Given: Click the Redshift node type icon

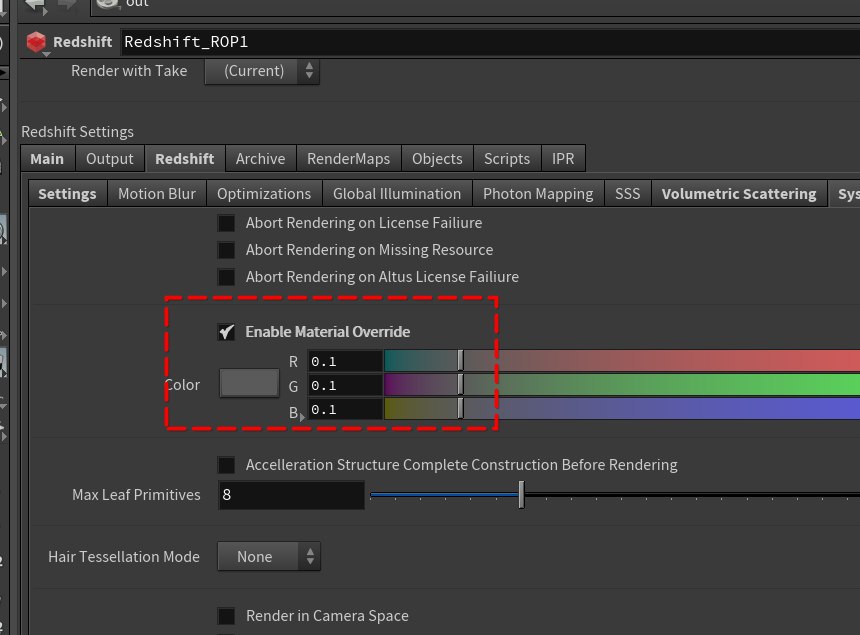Looking at the screenshot, I should (x=36, y=42).
